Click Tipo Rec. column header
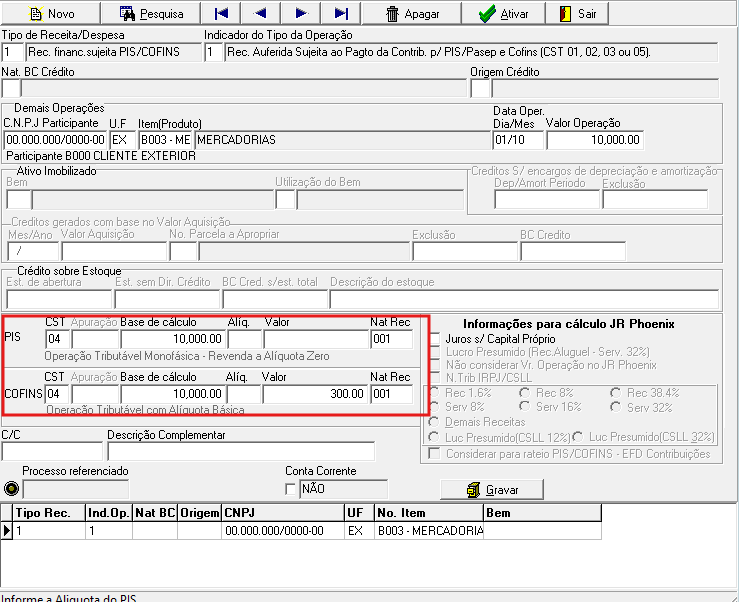Viewport: 739px width, 602px height. [49, 513]
